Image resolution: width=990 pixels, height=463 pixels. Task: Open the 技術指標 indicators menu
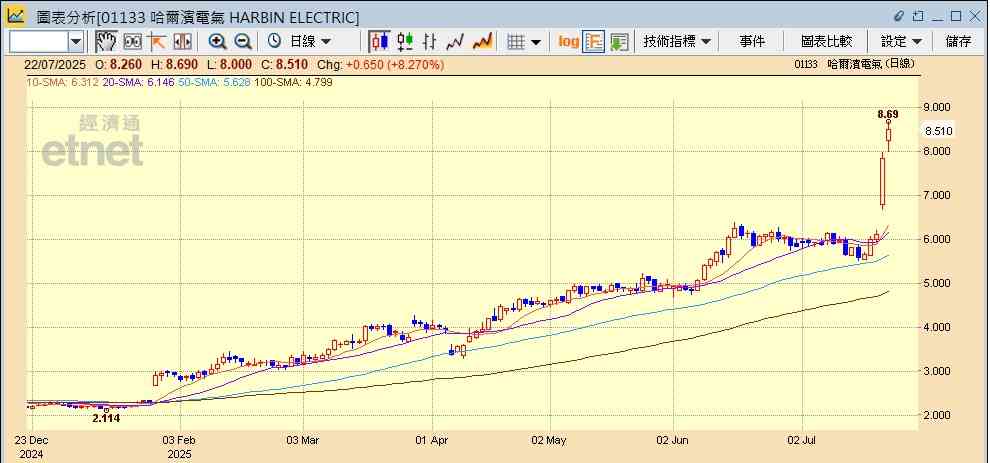click(677, 42)
